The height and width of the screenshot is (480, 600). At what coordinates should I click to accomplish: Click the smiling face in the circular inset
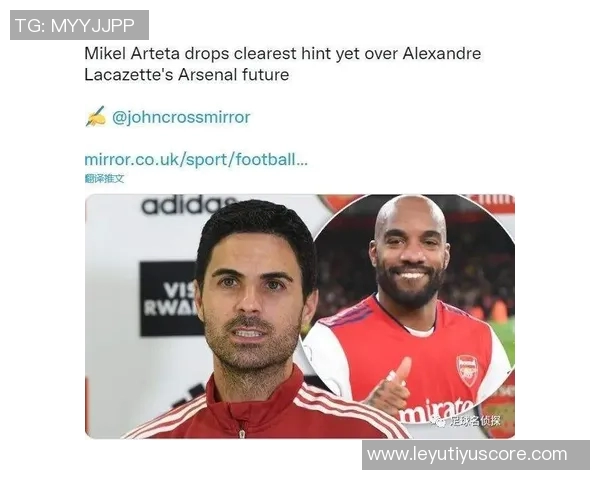[x=411, y=255]
